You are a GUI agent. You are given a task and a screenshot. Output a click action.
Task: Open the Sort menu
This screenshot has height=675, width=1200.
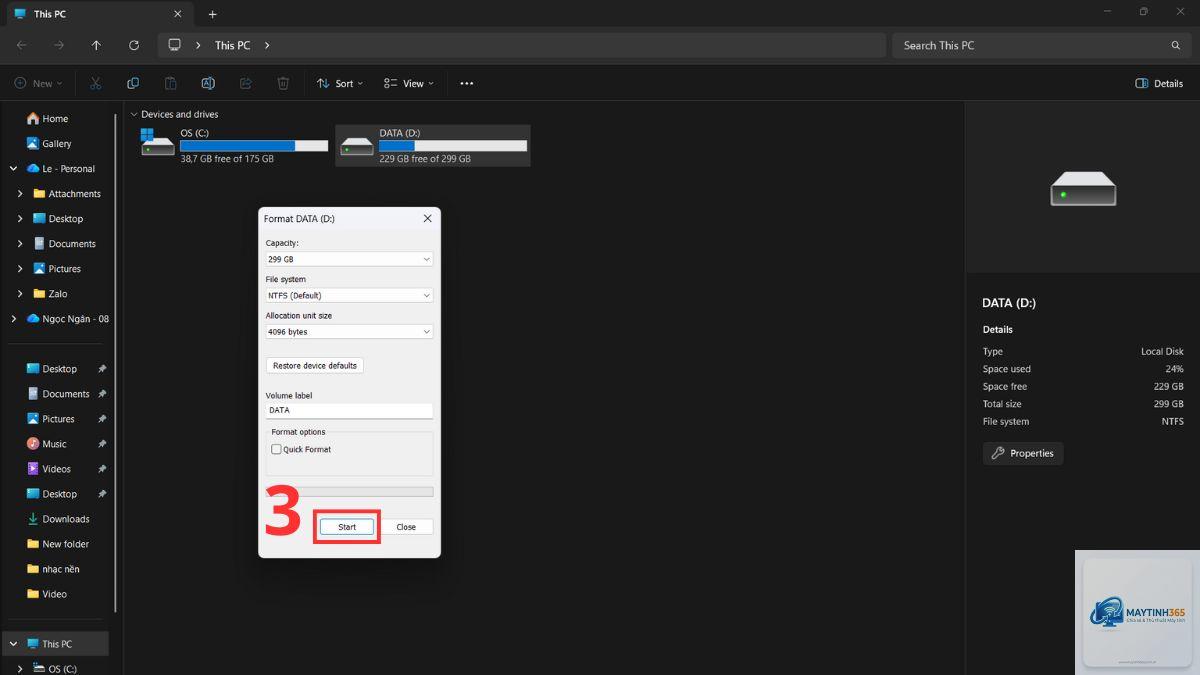pyautogui.click(x=340, y=83)
